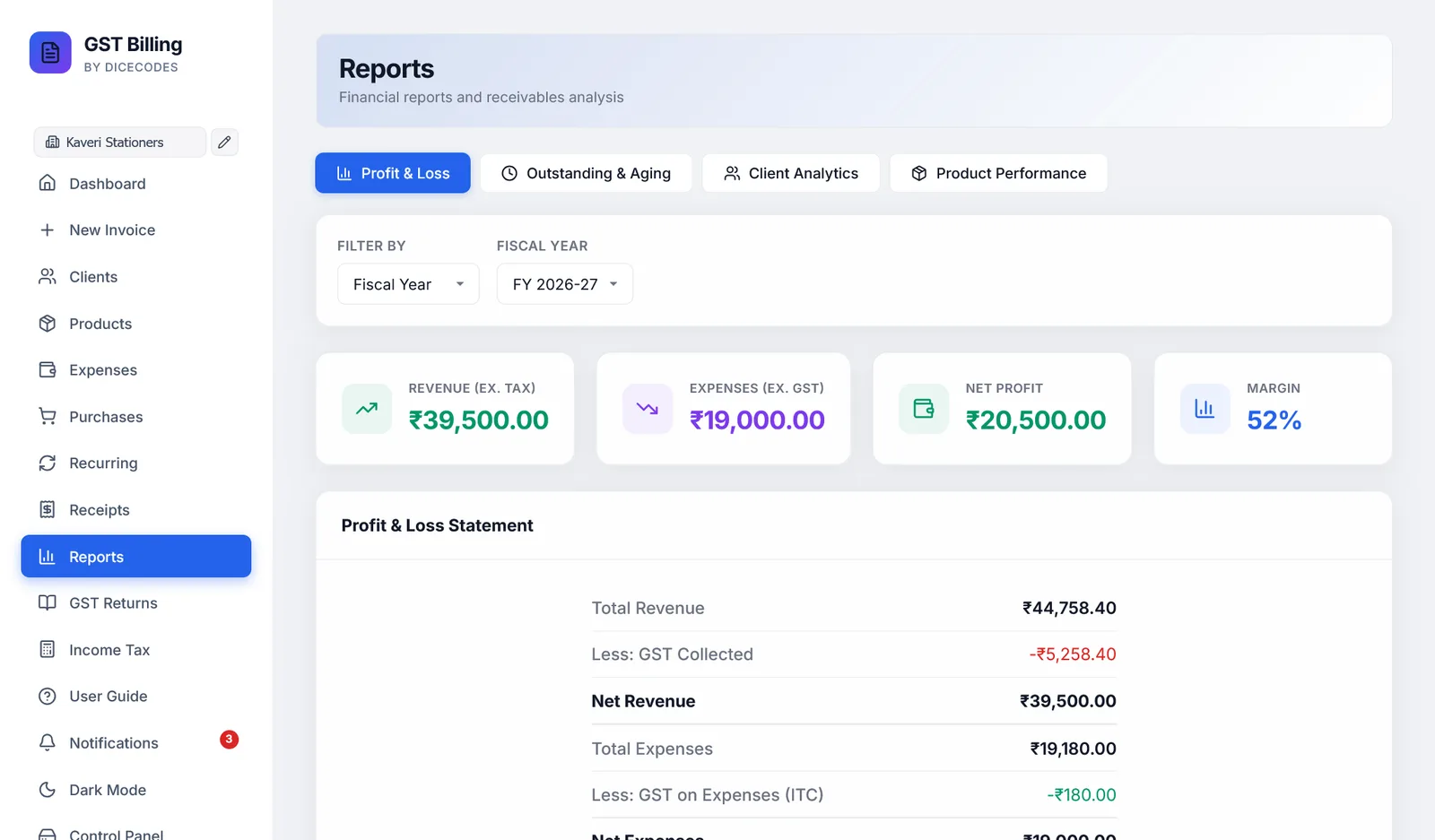Image resolution: width=1435 pixels, height=840 pixels.
Task: Open the Kaveri Stationers company selector
Action: tap(120, 142)
